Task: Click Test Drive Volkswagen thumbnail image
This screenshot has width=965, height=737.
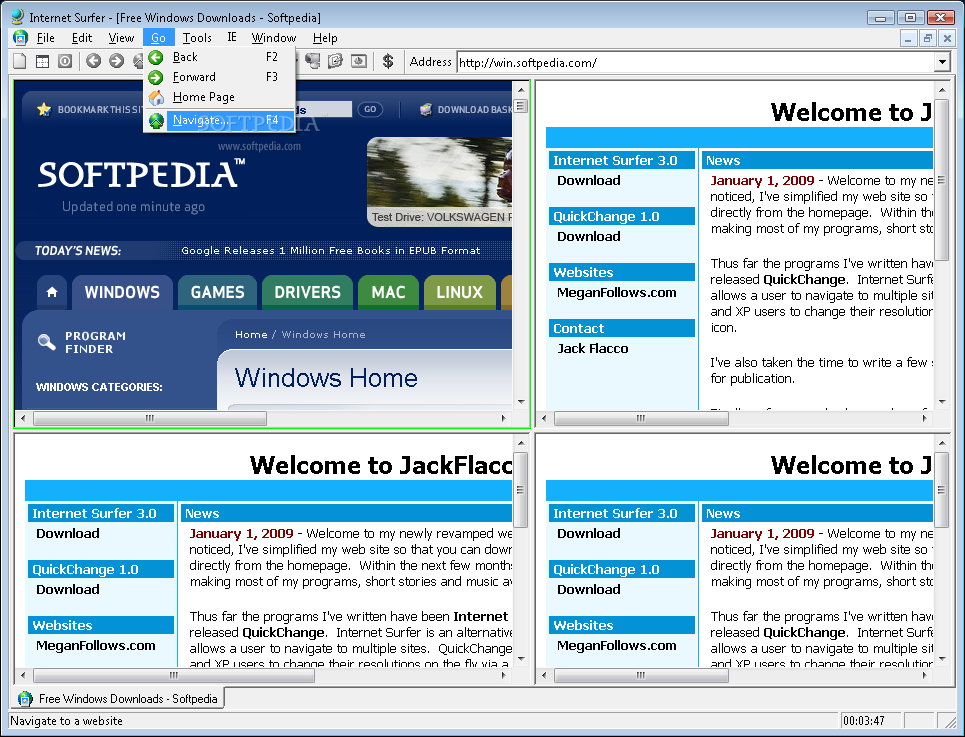Action: pos(439,181)
